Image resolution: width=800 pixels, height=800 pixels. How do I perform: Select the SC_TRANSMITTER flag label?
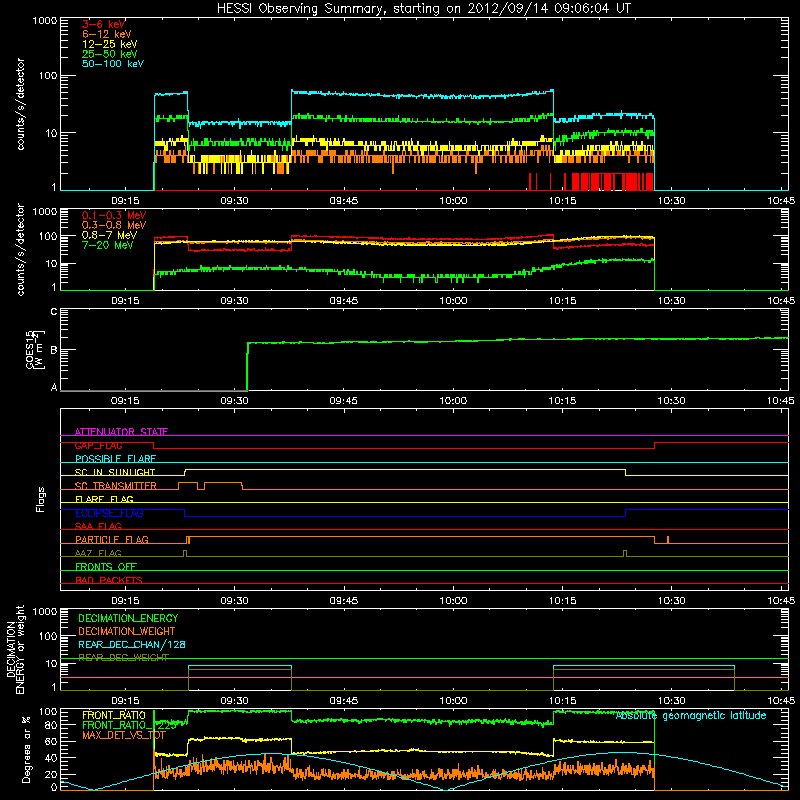115,486
